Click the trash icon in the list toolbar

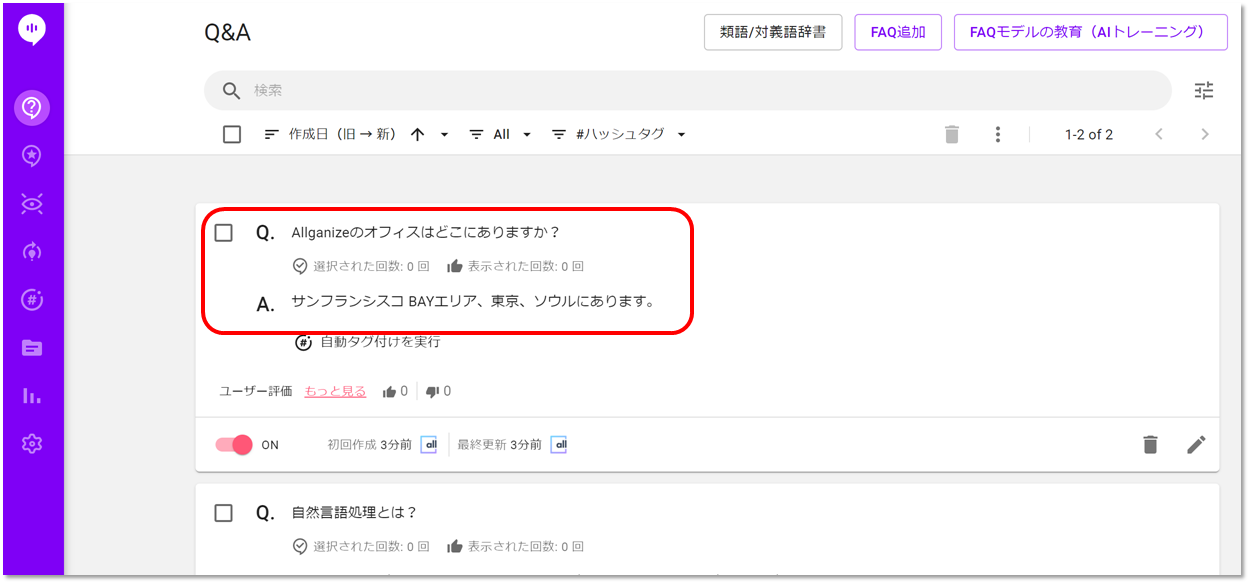point(952,134)
